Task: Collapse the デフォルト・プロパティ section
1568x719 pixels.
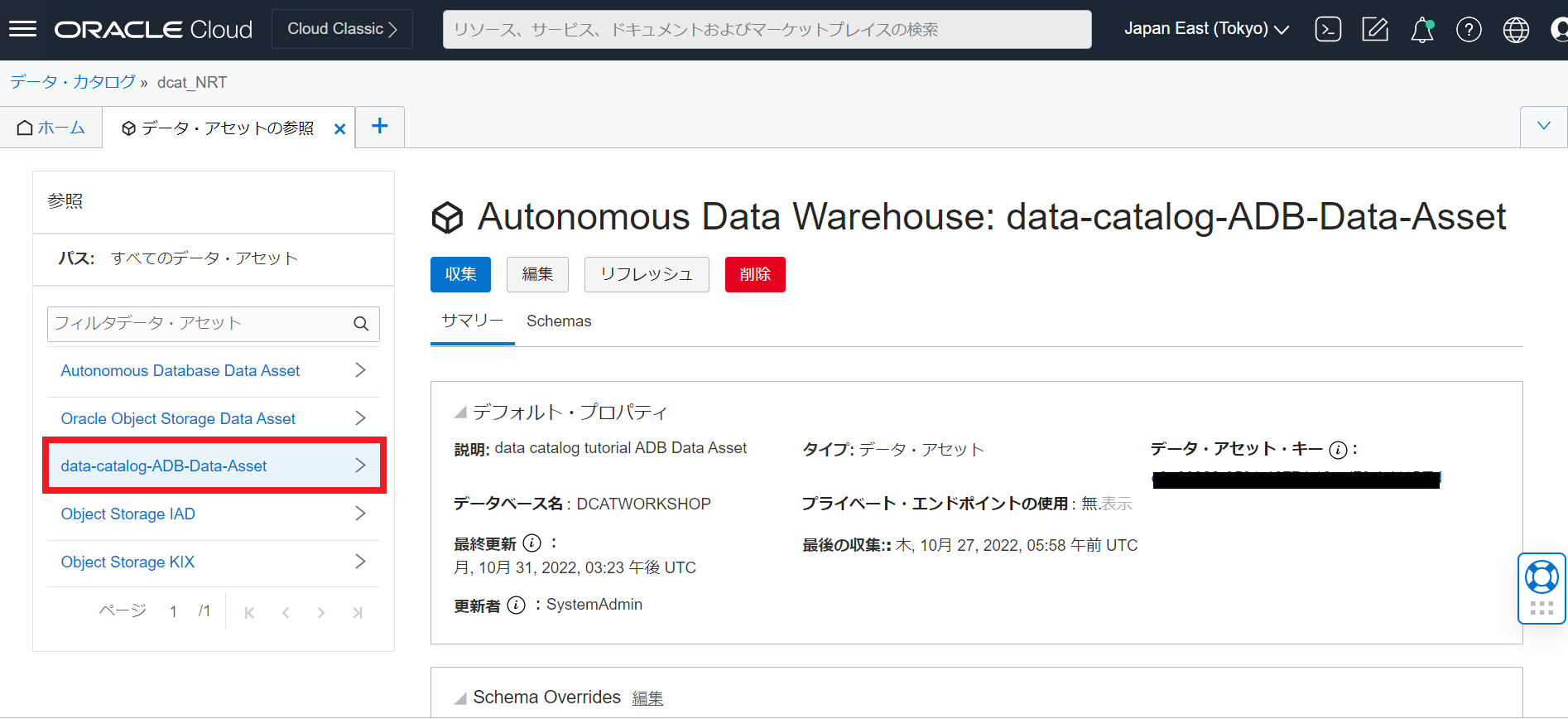Action: coord(460,413)
